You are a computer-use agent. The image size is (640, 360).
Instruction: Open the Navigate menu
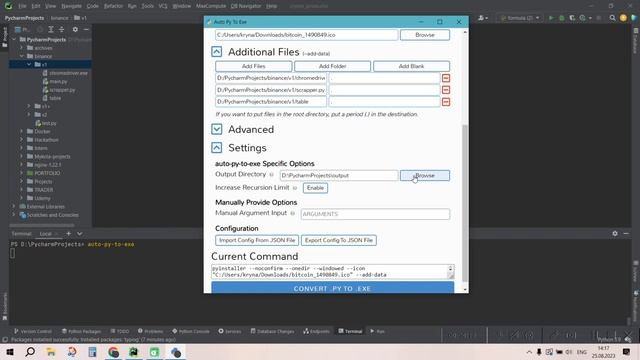[71, 6]
